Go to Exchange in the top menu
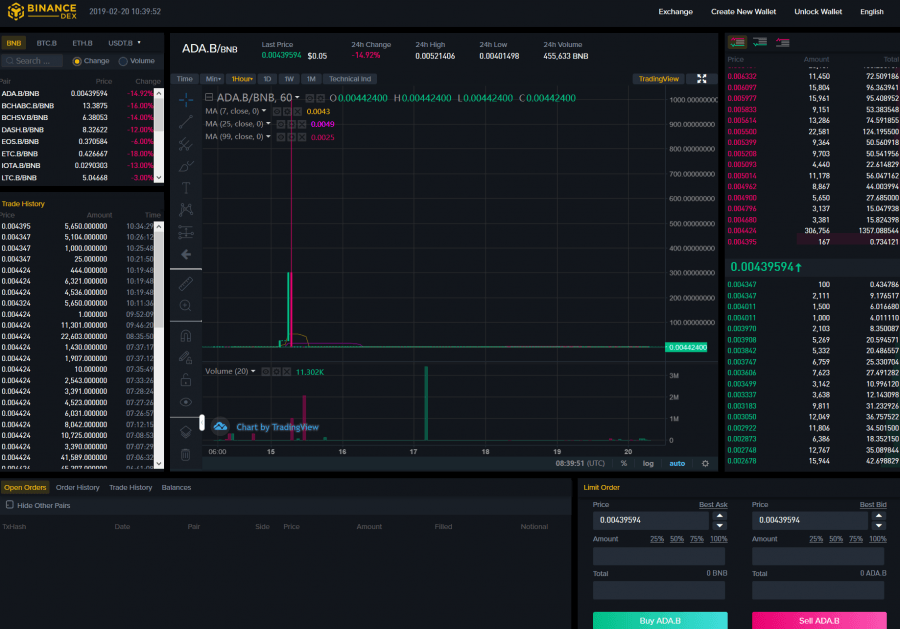 pyautogui.click(x=675, y=11)
